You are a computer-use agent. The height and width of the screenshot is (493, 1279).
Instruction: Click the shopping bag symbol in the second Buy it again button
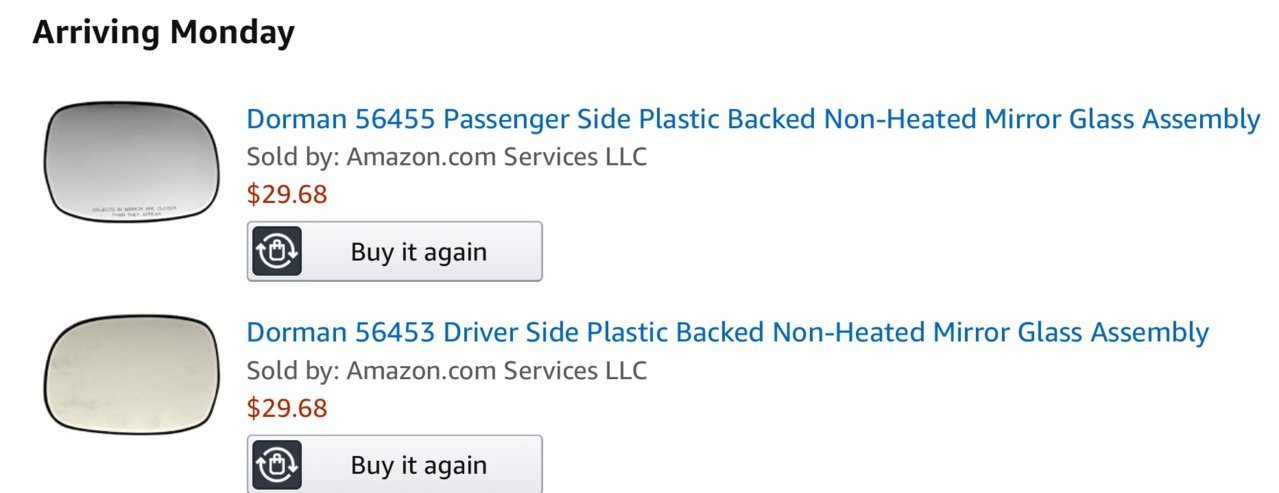point(276,464)
